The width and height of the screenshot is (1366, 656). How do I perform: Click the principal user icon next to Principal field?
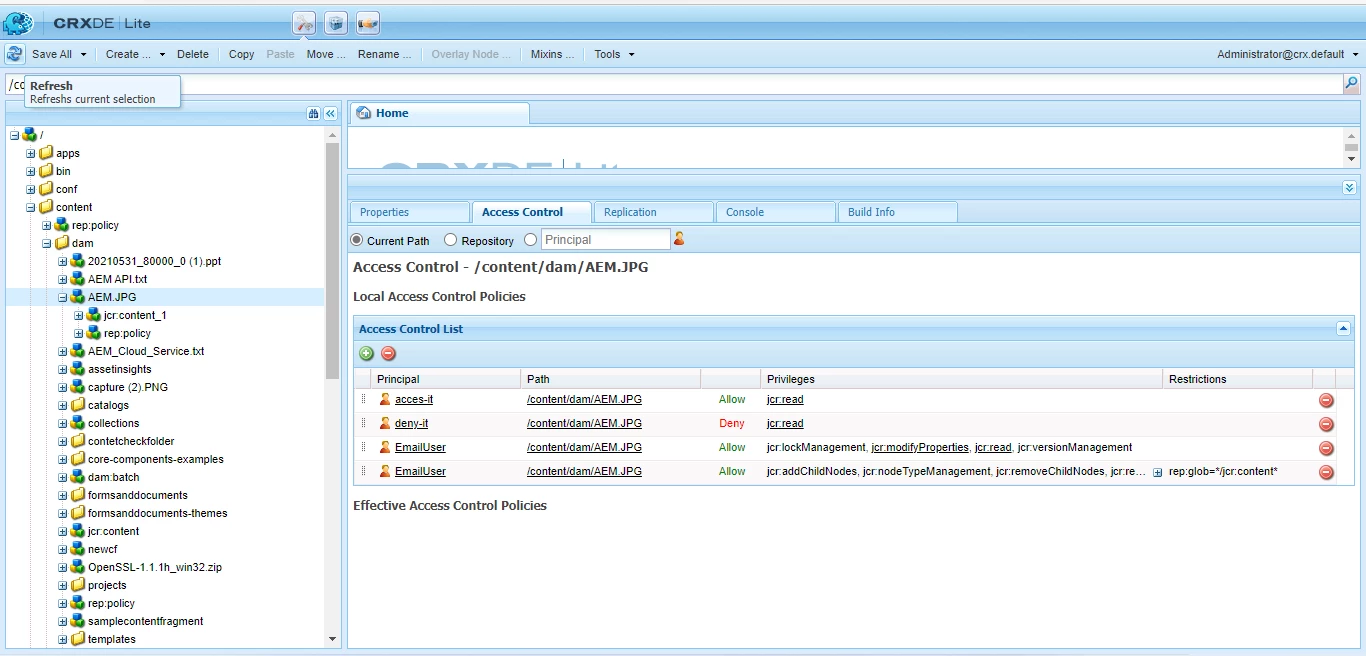pyautogui.click(x=680, y=239)
